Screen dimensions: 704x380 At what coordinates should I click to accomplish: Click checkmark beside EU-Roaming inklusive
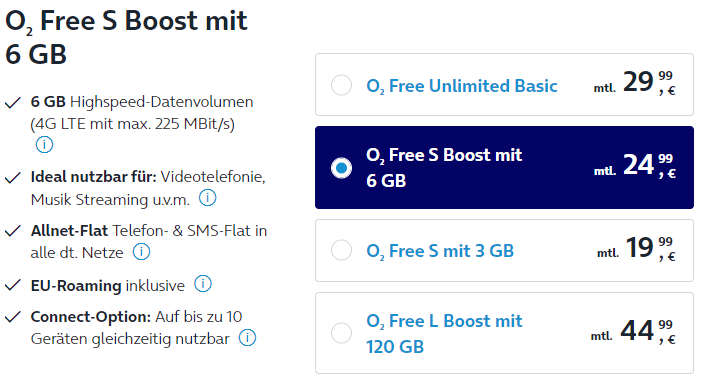click(x=13, y=286)
